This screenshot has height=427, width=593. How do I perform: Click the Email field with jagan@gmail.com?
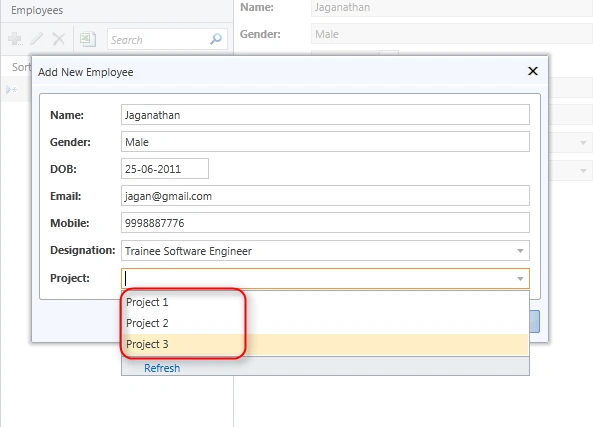pos(325,196)
